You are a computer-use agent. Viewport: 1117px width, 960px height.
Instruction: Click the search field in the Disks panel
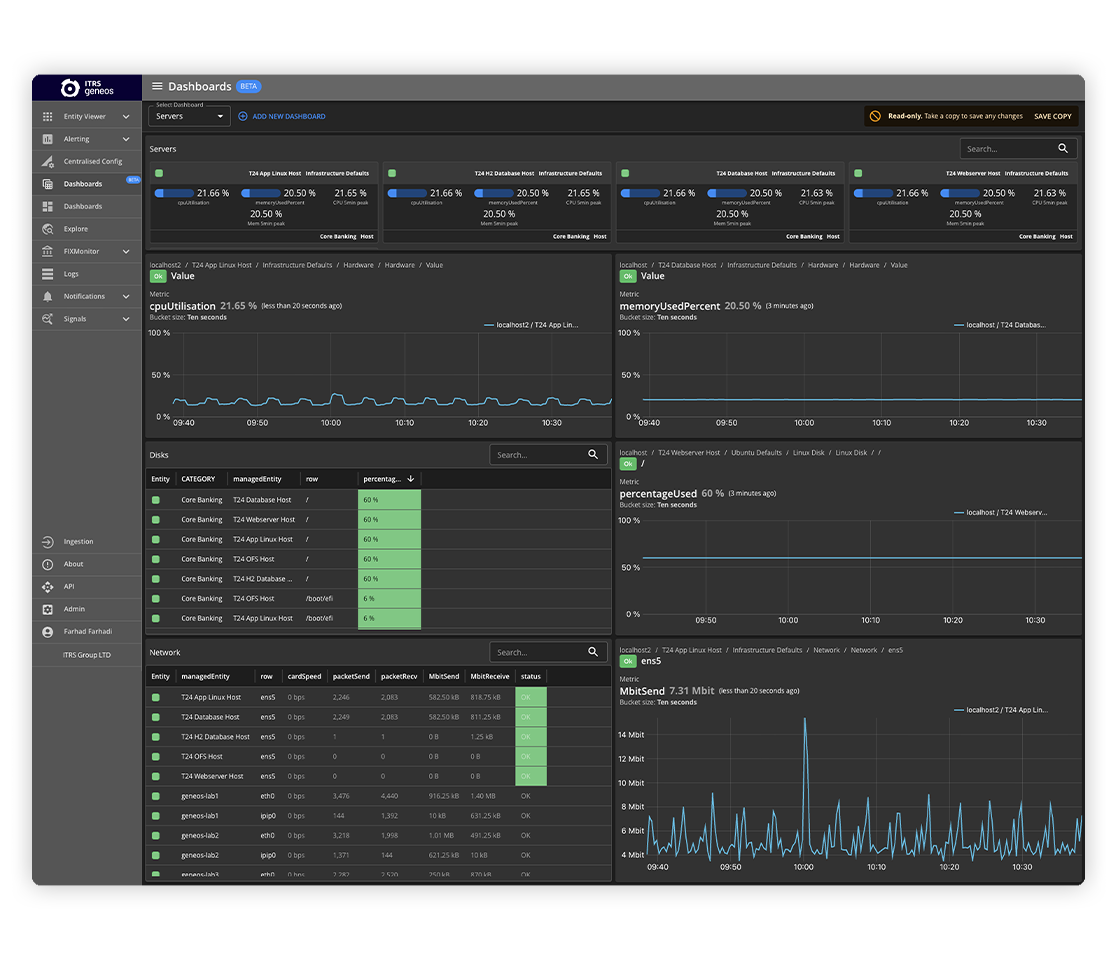point(540,454)
